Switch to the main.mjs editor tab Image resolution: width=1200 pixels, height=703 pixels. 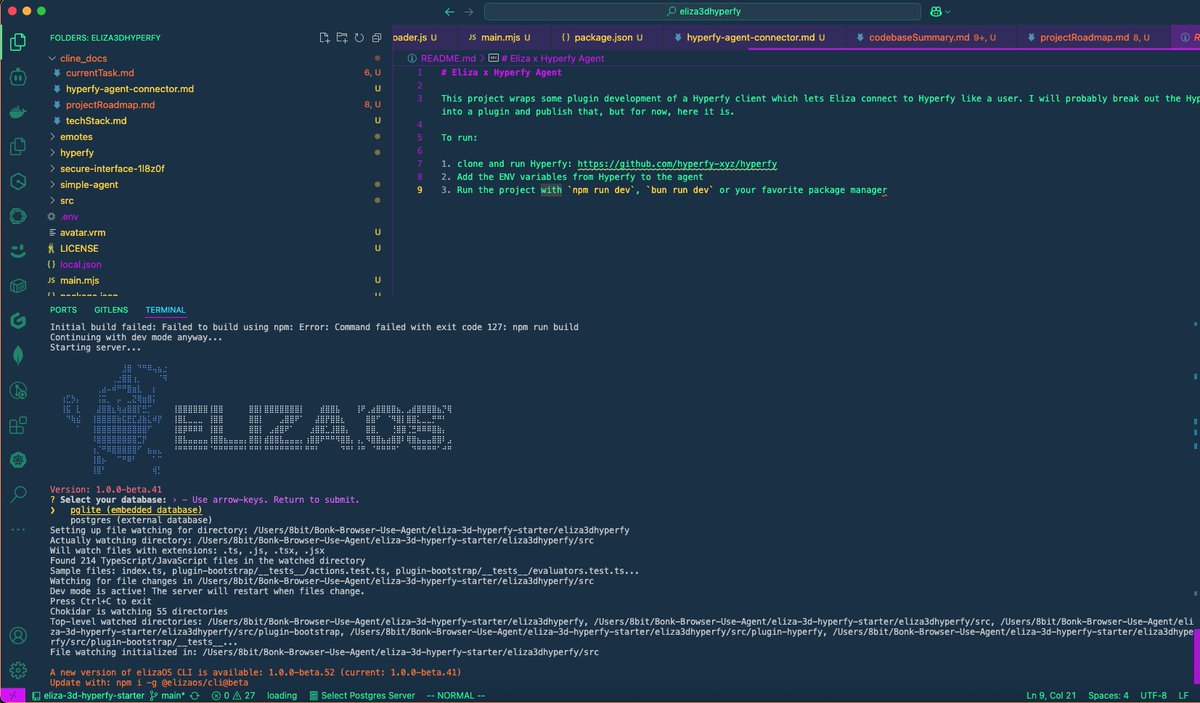(503, 38)
